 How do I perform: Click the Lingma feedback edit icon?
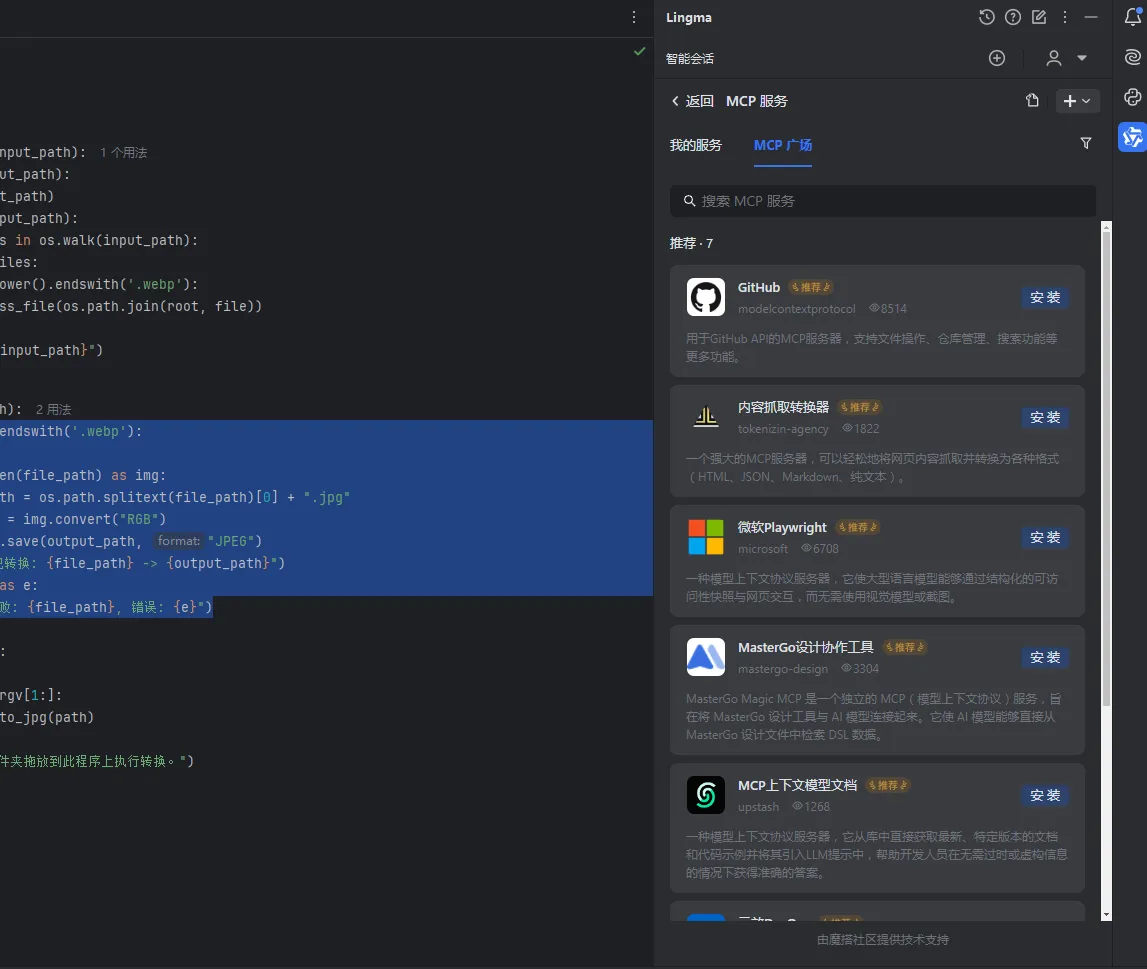click(x=1039, y=17)
